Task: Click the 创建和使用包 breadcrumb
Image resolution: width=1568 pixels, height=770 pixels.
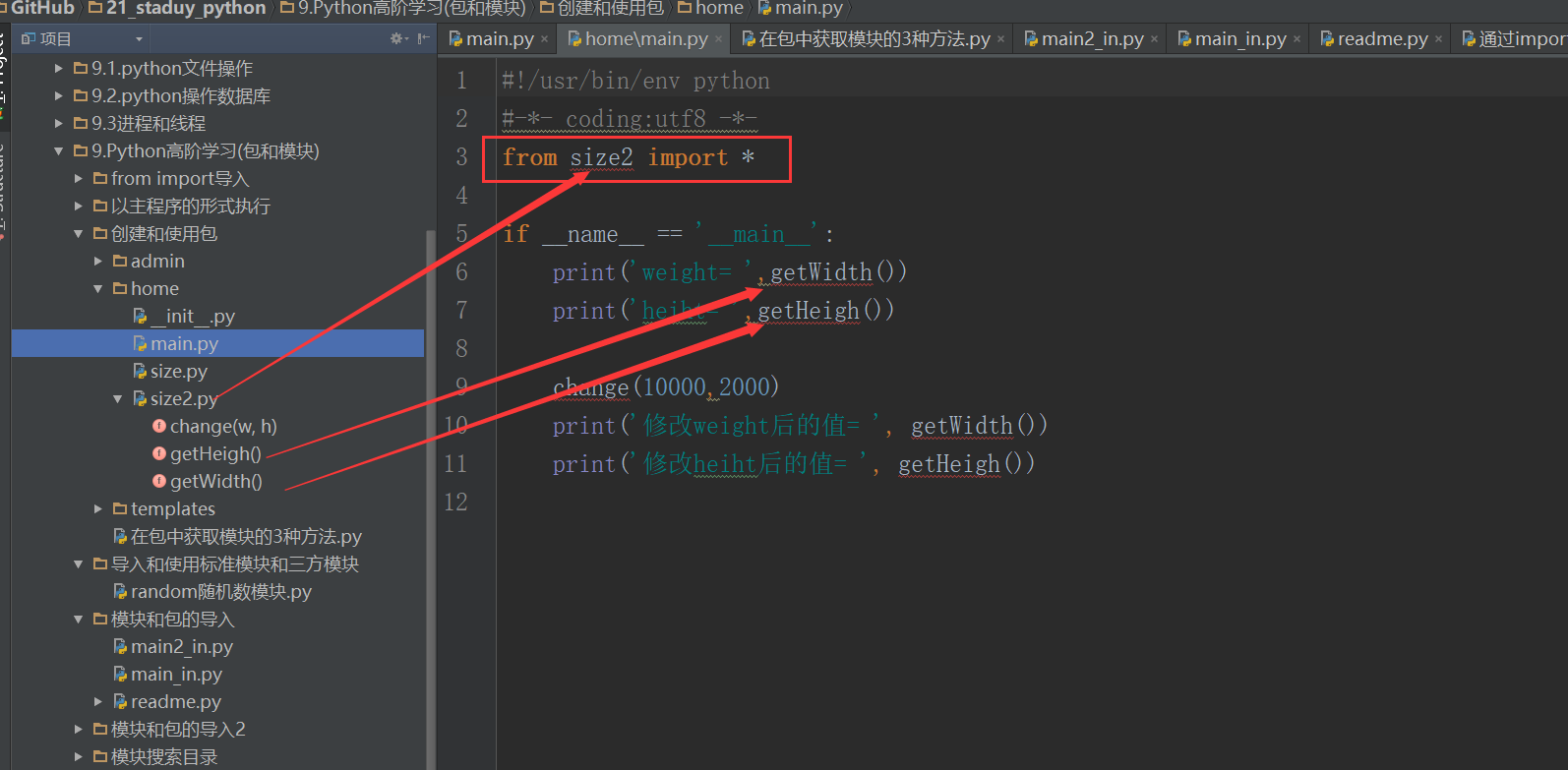Action: pyautogui.click(x=610, y=8)
